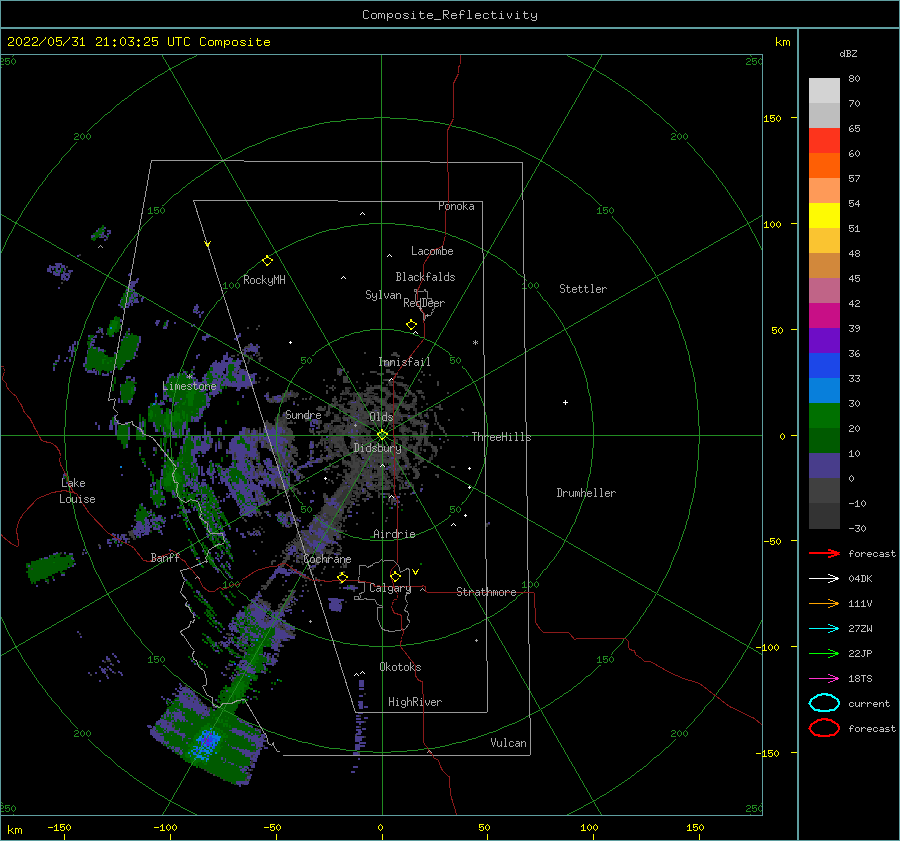This screenshot has width=900, height=841.
Task: Click the Stettler label on map
Action: click(583, 289)
